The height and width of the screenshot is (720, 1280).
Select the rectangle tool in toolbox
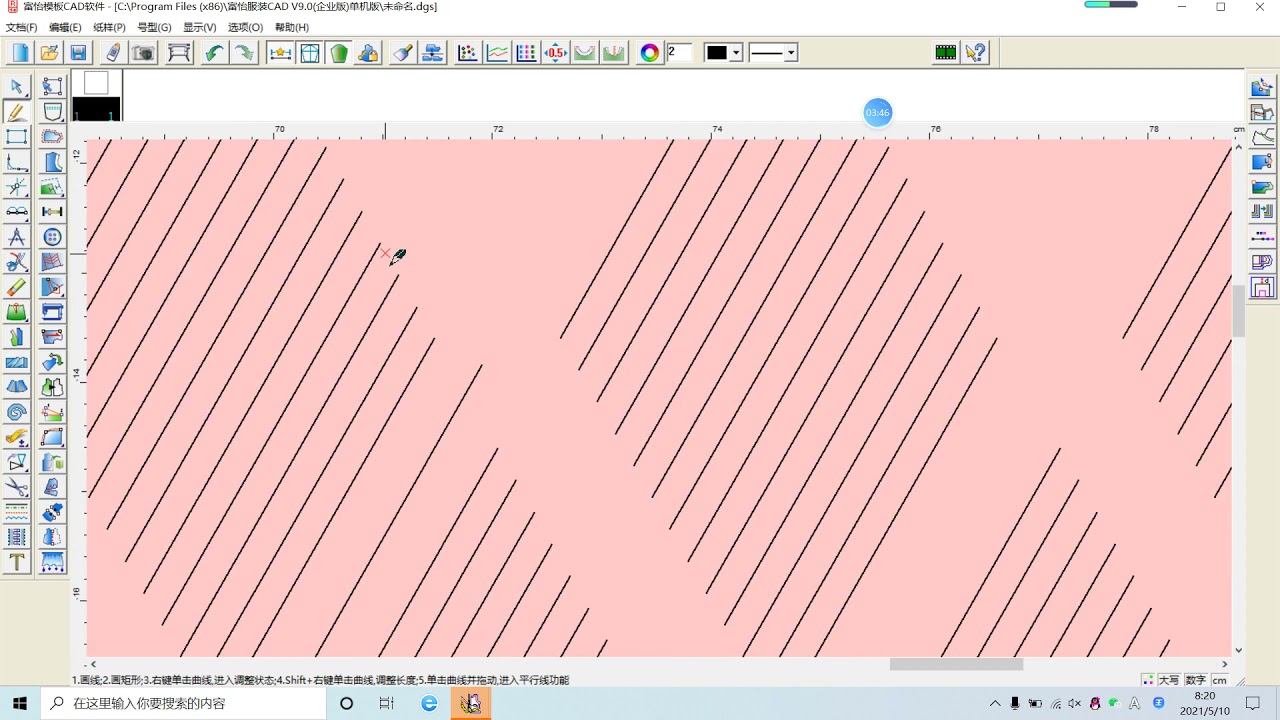point(17,137)
